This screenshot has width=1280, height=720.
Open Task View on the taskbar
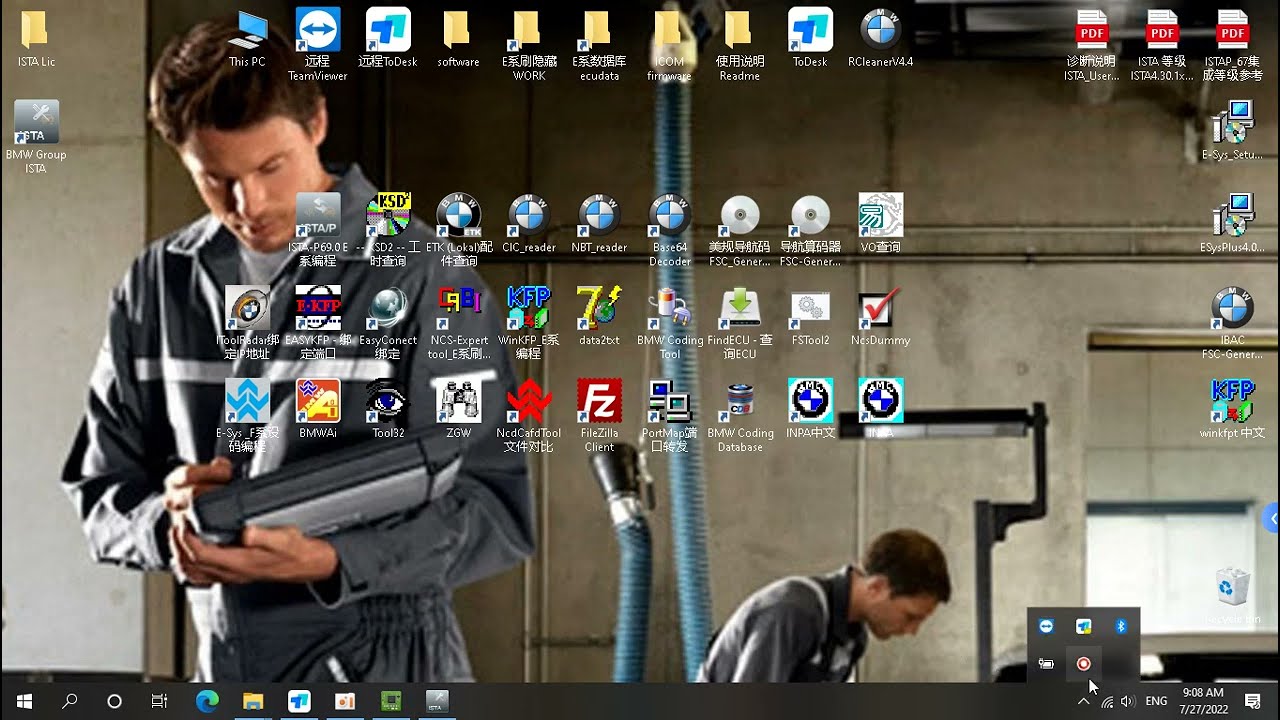pyautogui.click(x=159, y=701)
